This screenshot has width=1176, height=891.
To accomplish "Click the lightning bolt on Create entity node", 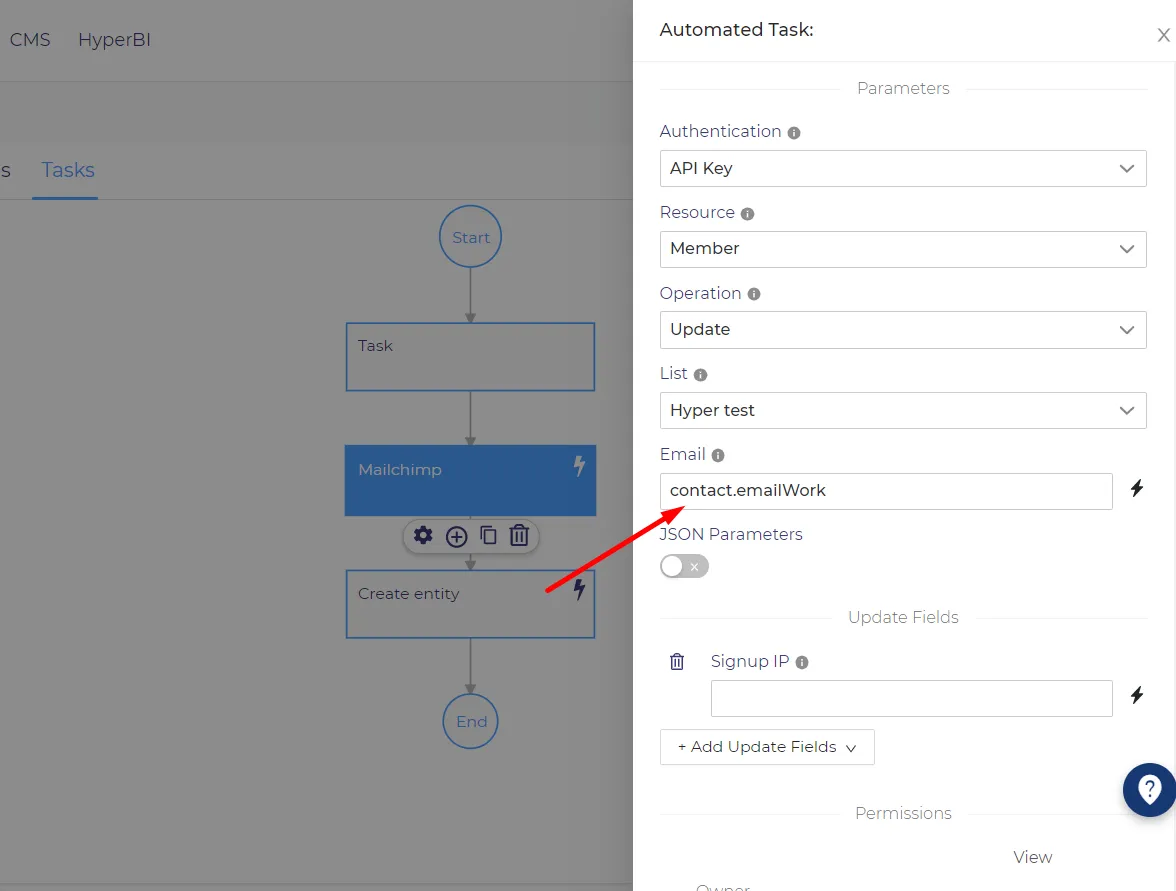I will click(x=579, y=590).
